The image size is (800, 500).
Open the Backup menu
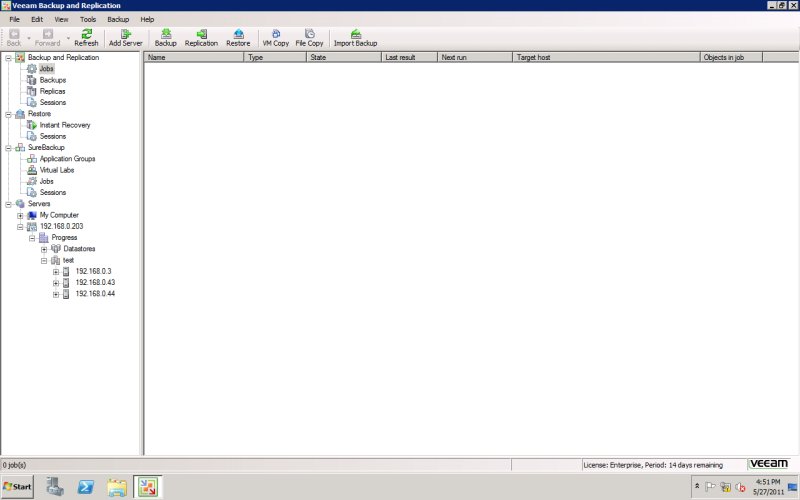click(x=118, y=19)
